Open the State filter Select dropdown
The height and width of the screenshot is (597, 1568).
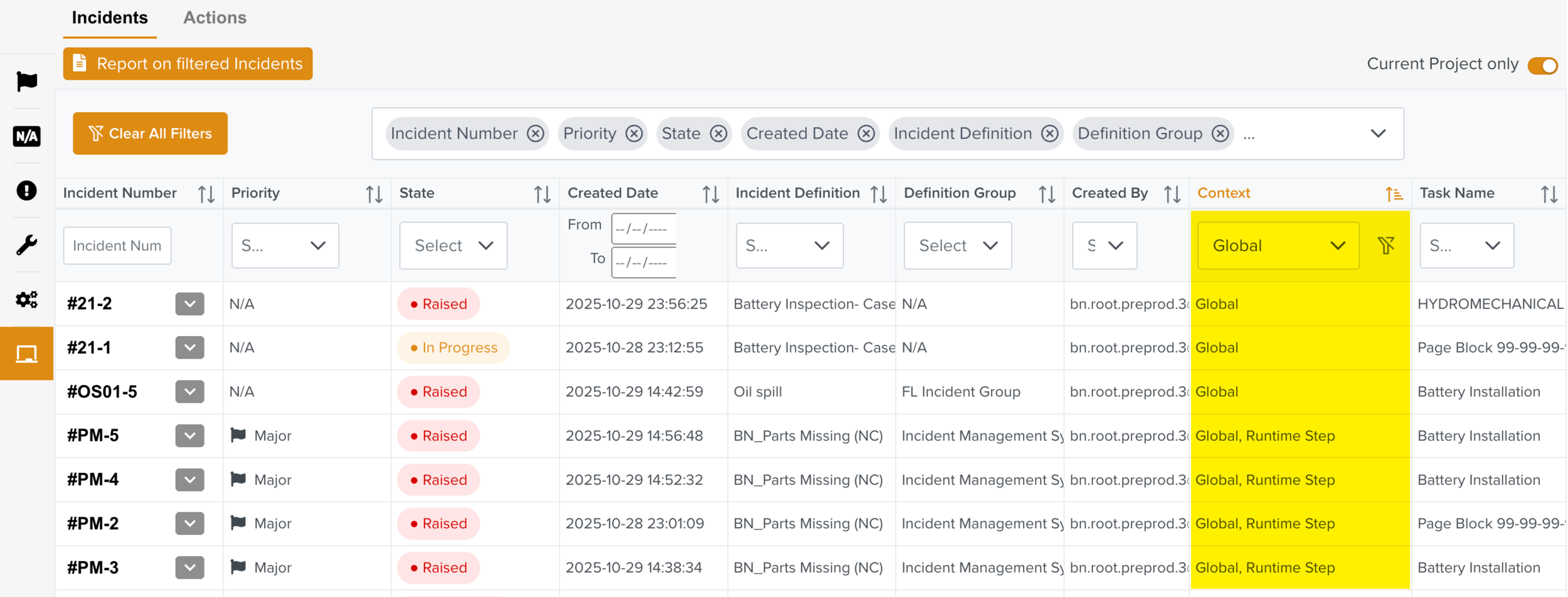(x=453, y=246)
